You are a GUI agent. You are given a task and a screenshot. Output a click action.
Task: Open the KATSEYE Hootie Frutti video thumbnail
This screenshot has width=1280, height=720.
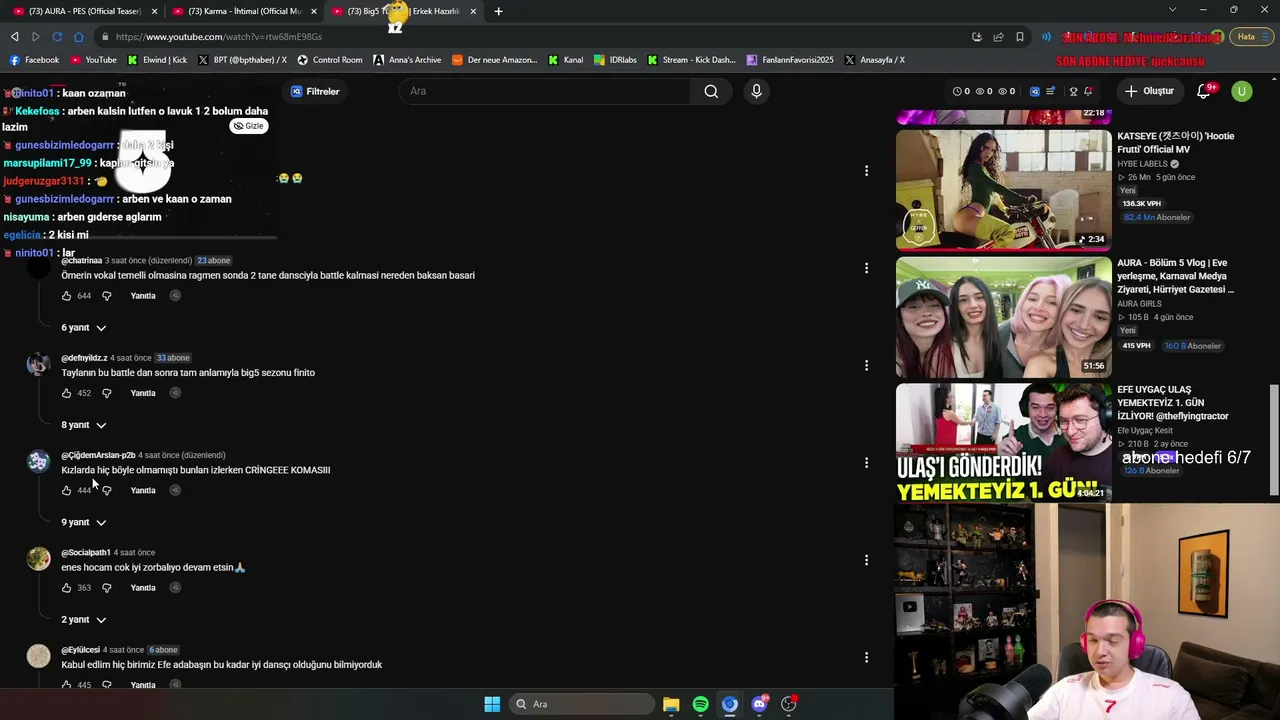coord(1003,190)
